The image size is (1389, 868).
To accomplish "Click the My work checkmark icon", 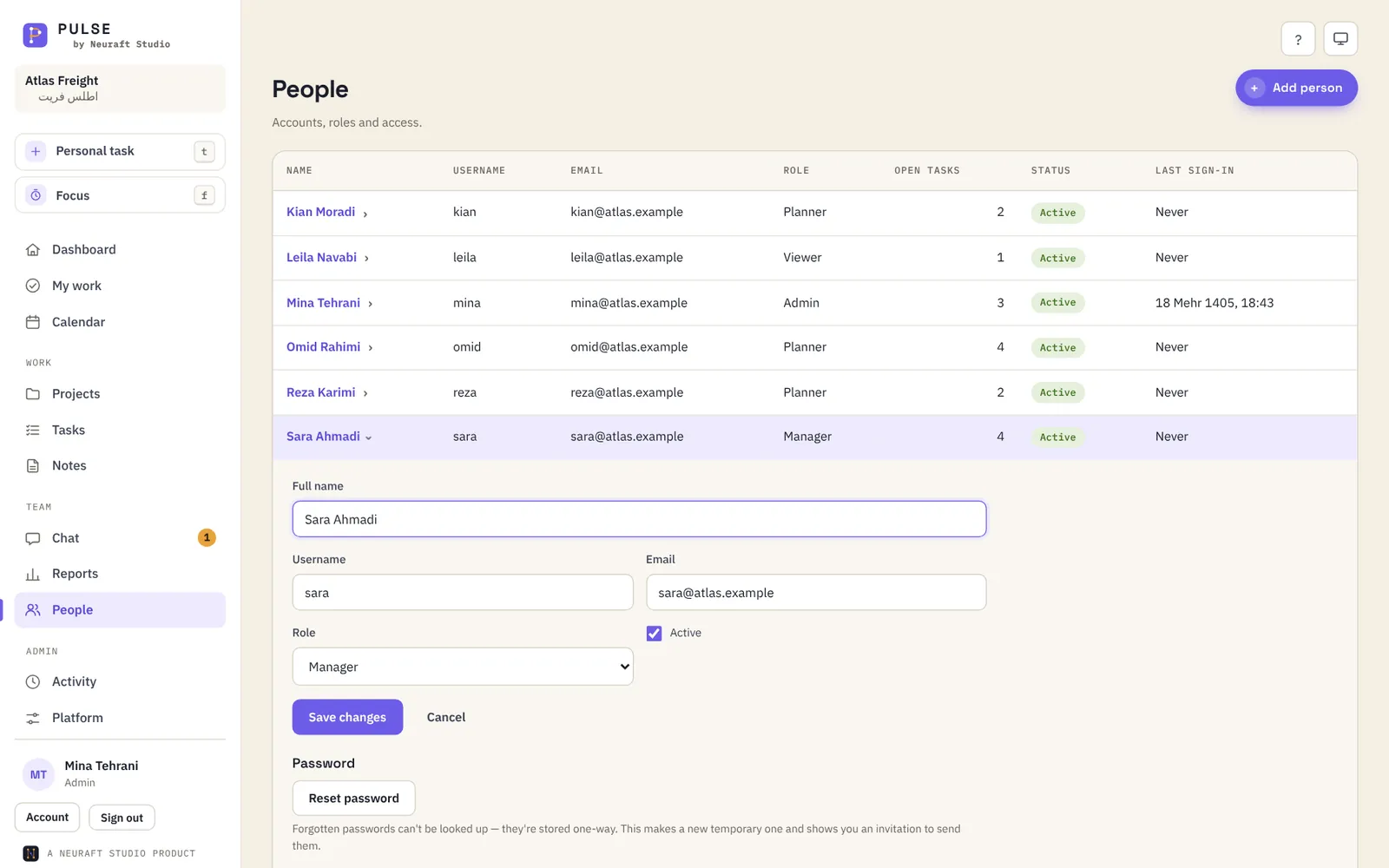I will click(x=33, y=286).
